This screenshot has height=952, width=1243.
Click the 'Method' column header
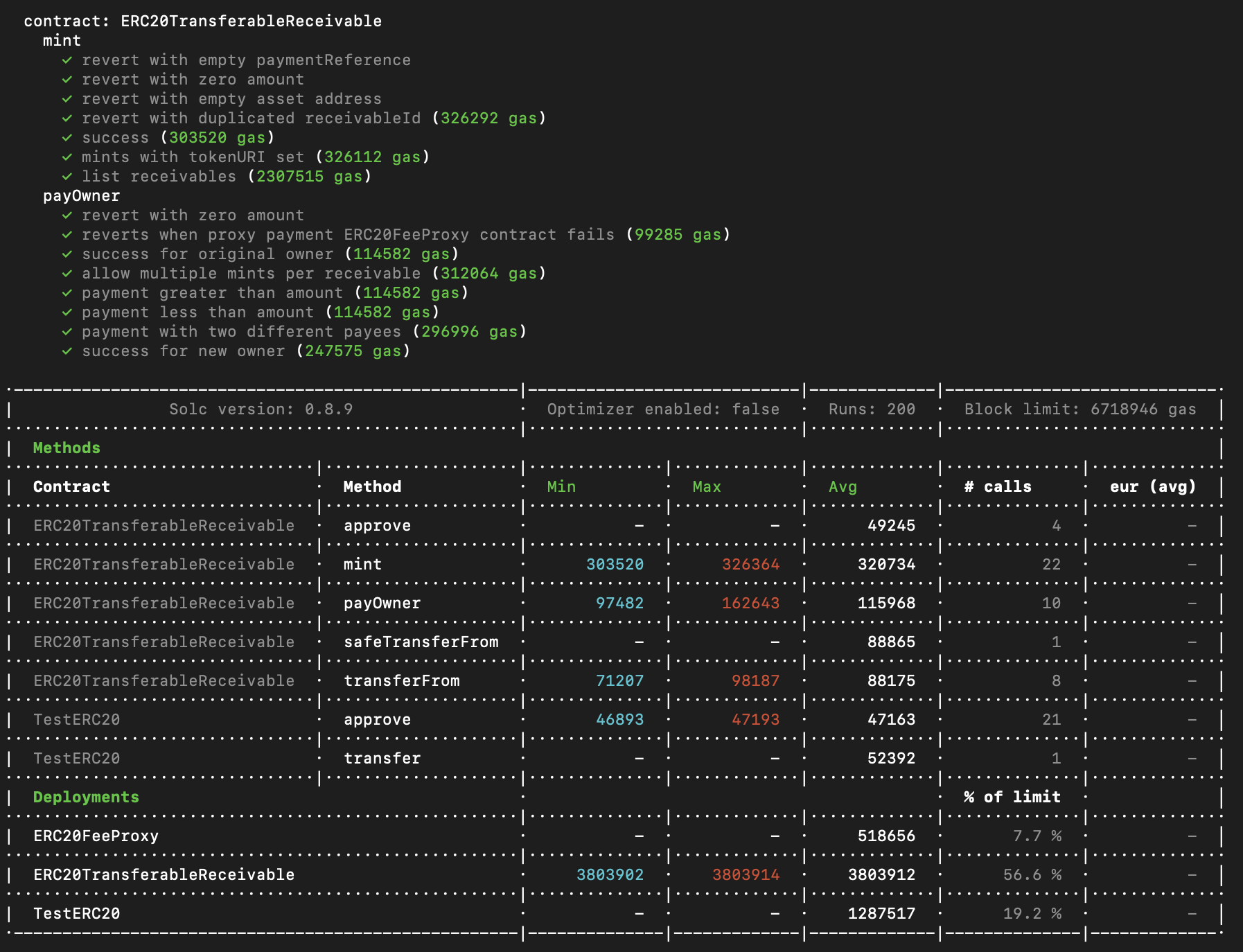[x=372, y=487]
